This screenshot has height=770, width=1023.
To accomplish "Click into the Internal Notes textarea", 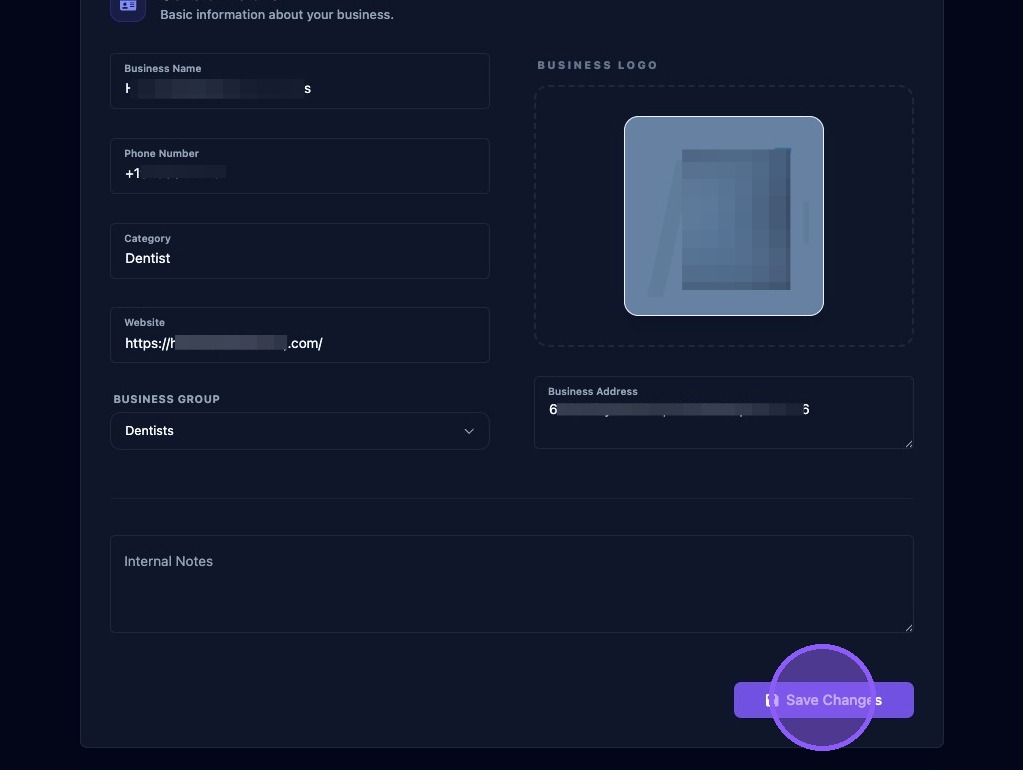I will tap(512, 584).
